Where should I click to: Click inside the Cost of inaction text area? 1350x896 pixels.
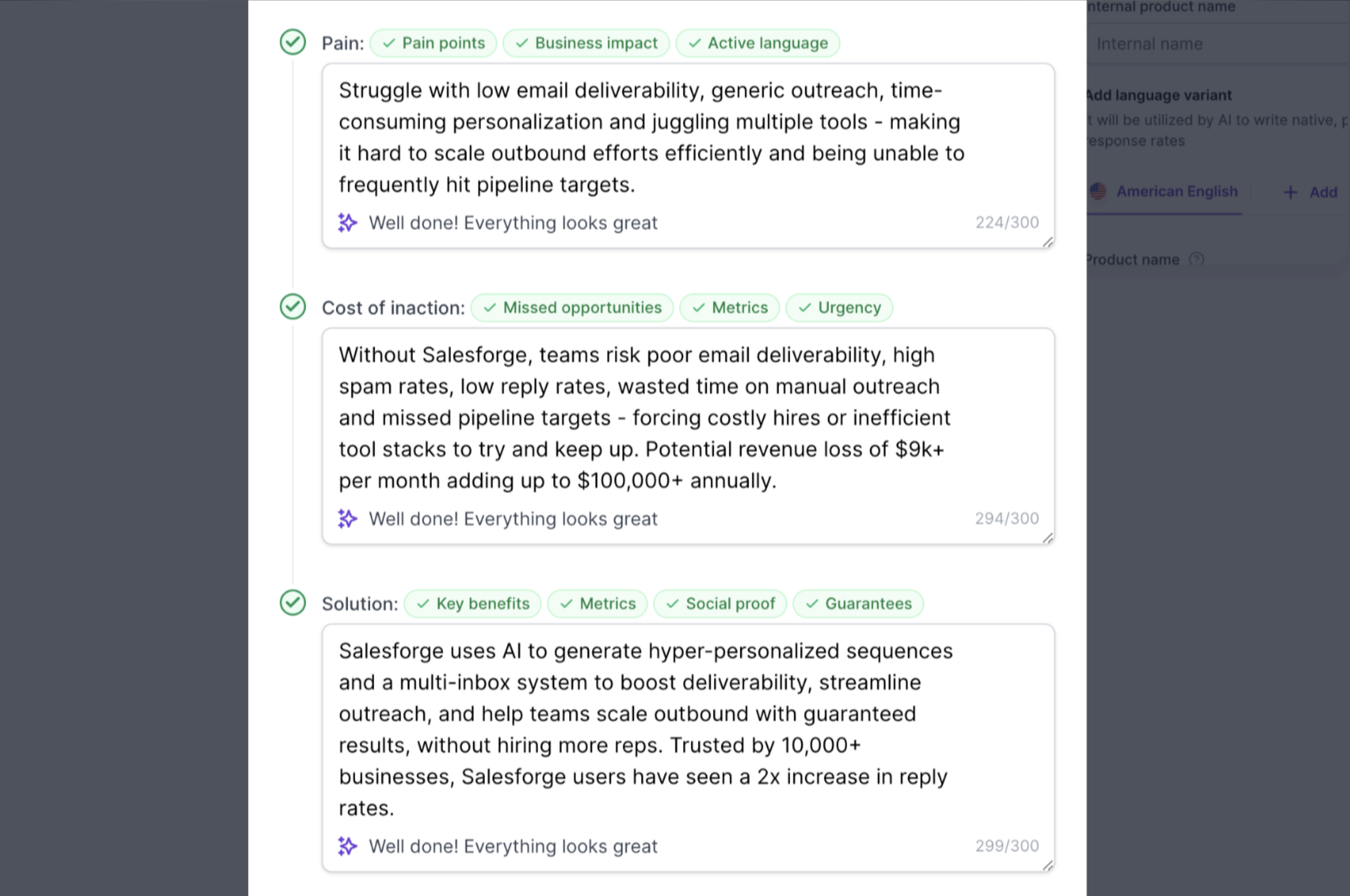coord(688,417)
